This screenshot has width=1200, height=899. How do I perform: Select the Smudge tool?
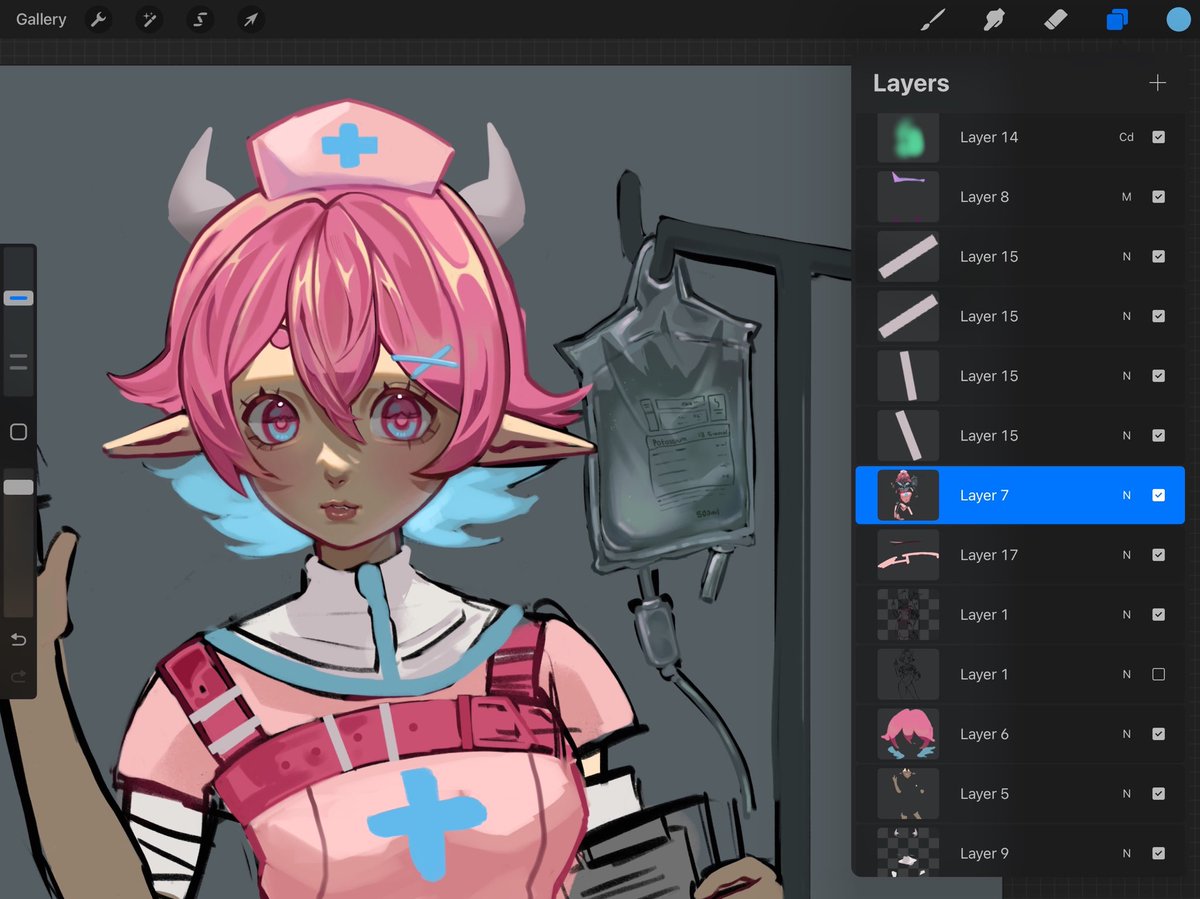pyautogui.click(x=994, y=19)
